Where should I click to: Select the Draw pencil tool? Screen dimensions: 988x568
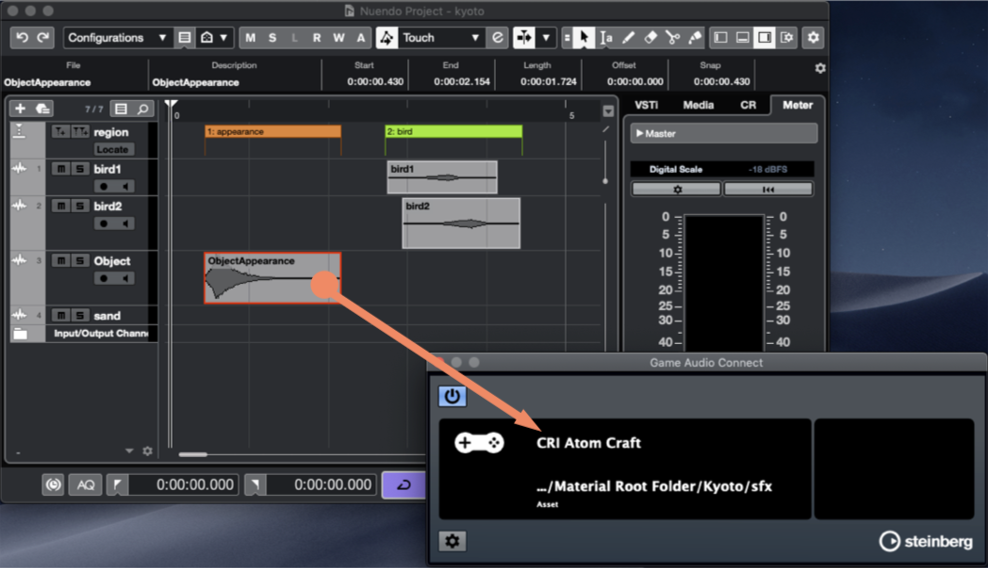(x=628, y=38)
